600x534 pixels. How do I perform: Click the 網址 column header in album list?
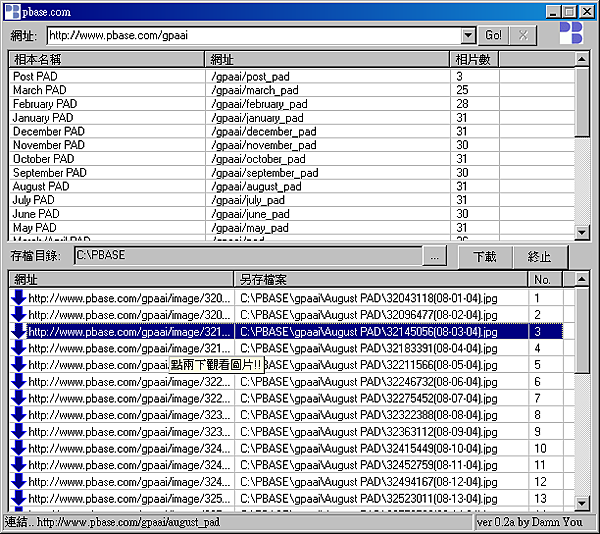coord(327,59)
